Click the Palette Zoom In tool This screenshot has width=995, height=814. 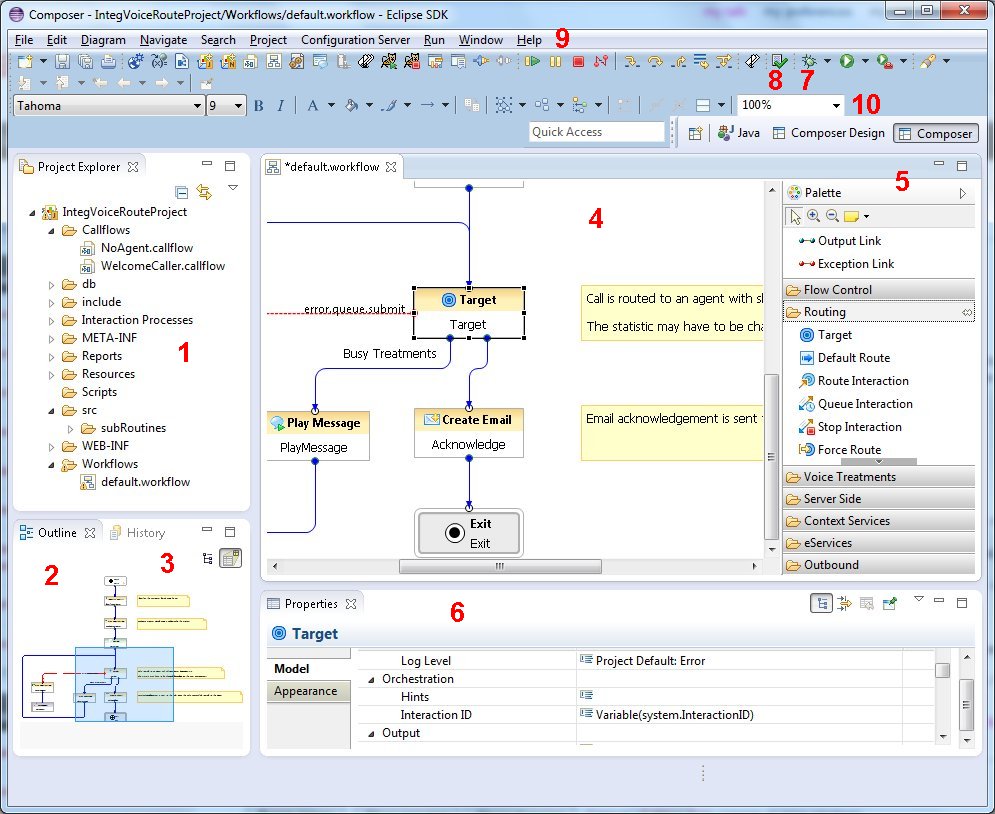pyautogui.click(x=814, y=216)
